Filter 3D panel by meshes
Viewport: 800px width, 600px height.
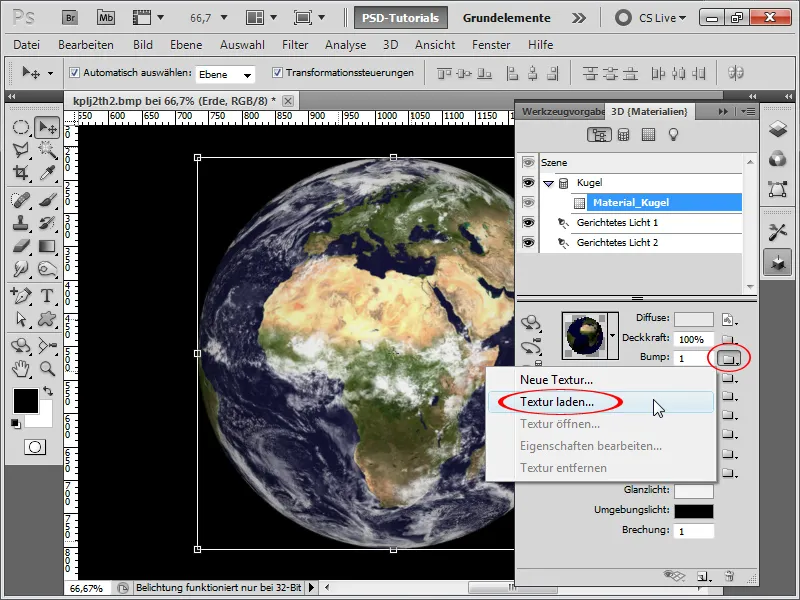point(623,135)
